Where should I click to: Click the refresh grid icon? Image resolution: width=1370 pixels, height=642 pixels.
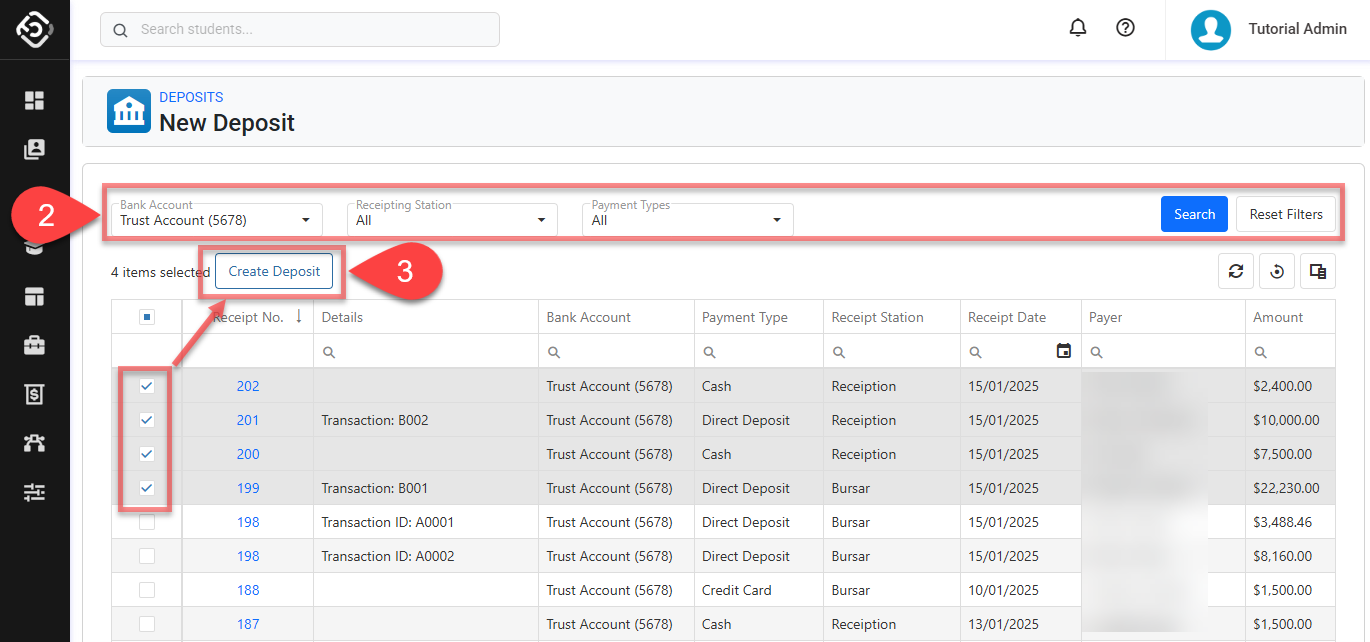pyautogui.click(x=1236, y=271)
